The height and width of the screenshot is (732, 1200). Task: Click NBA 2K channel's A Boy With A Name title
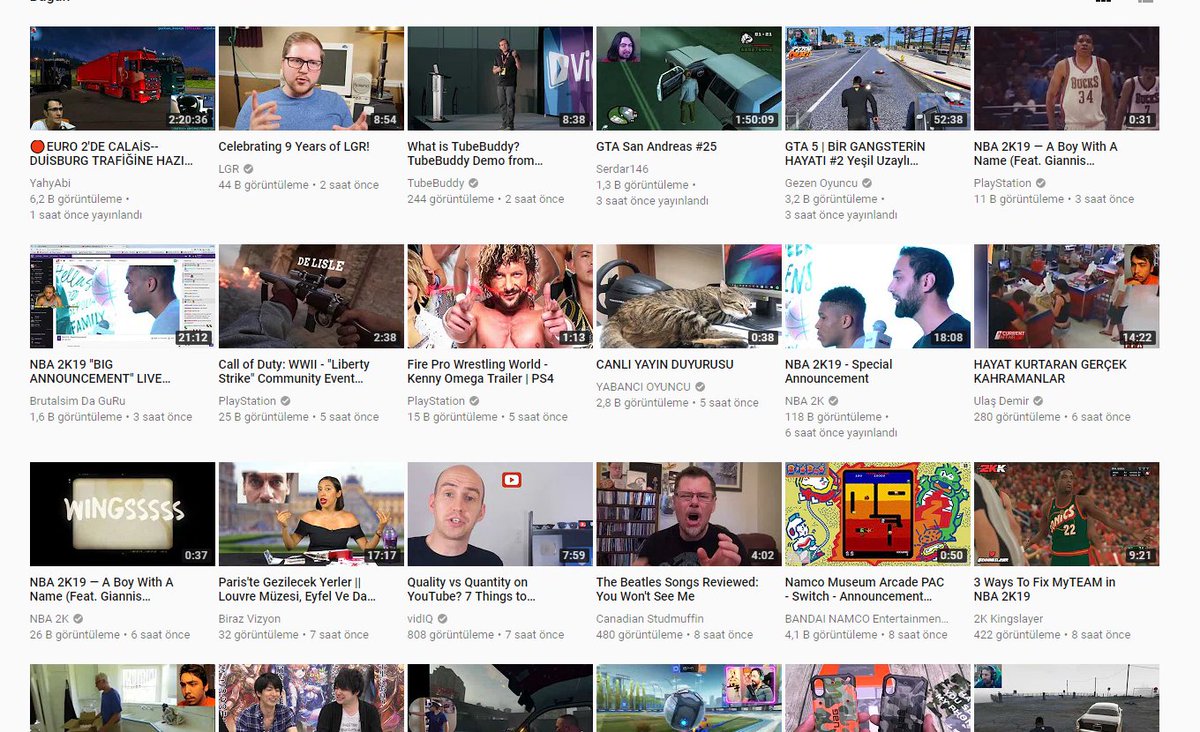coord(101,589)
